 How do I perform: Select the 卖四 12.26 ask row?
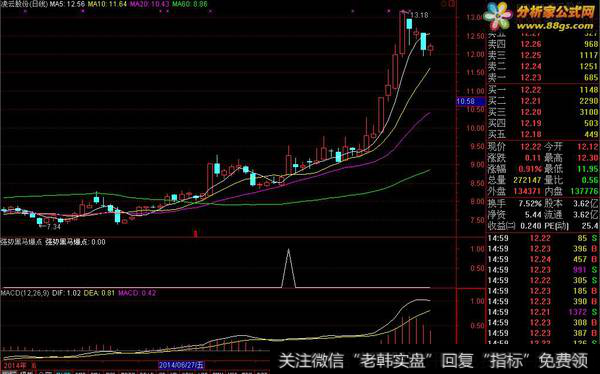(x=543, y=44)
